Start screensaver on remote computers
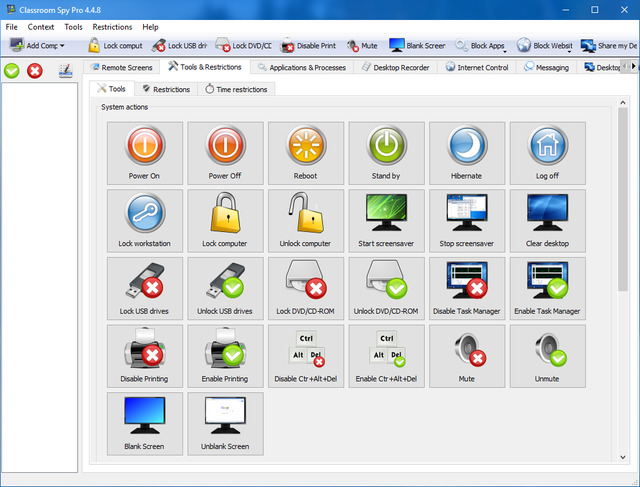Screen dimensions: 640x487 click(386, 220)
